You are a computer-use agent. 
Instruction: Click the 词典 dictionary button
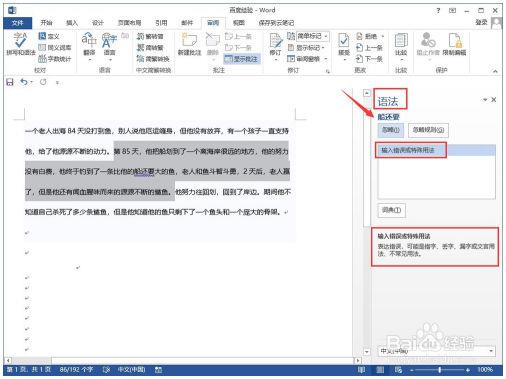(x=391, y=210)
